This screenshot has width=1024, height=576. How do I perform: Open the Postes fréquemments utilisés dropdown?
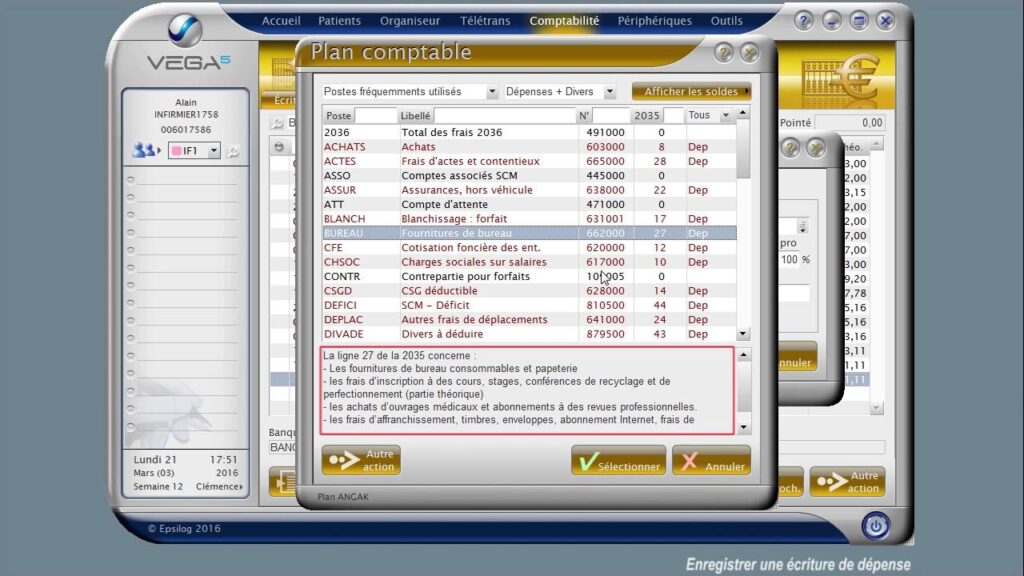click(494, 91)
